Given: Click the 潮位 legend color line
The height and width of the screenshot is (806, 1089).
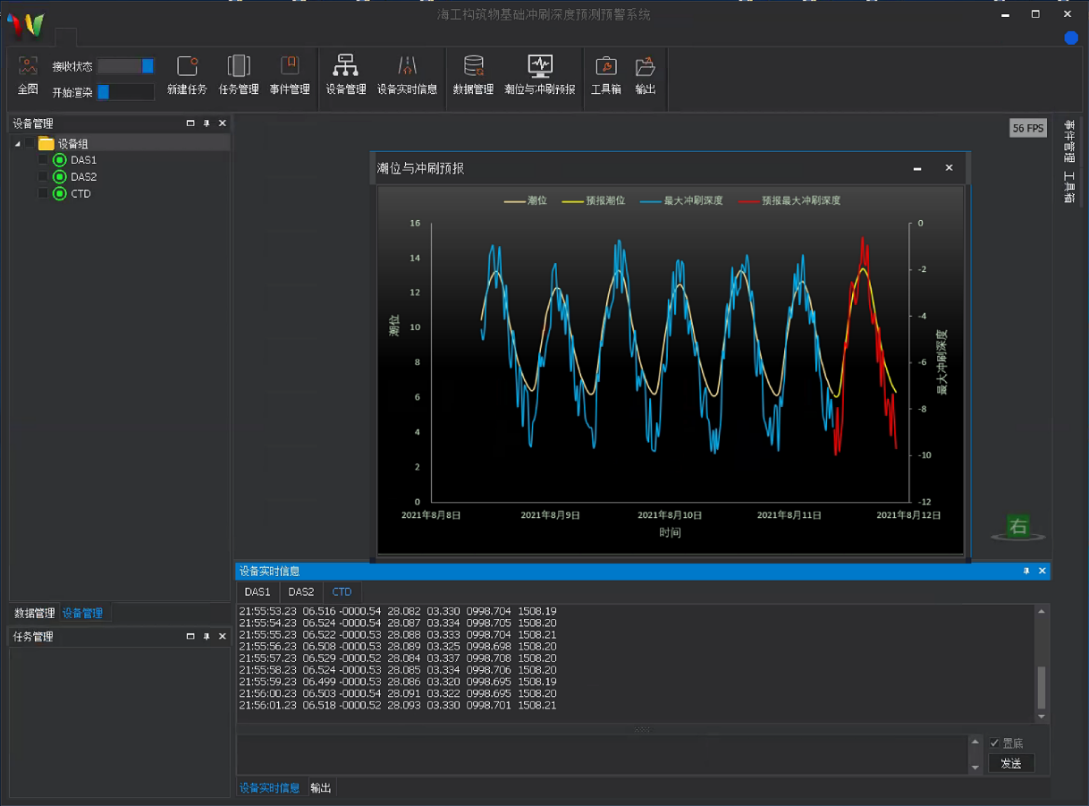Looking at the screenshot, I should pos(515,201).
